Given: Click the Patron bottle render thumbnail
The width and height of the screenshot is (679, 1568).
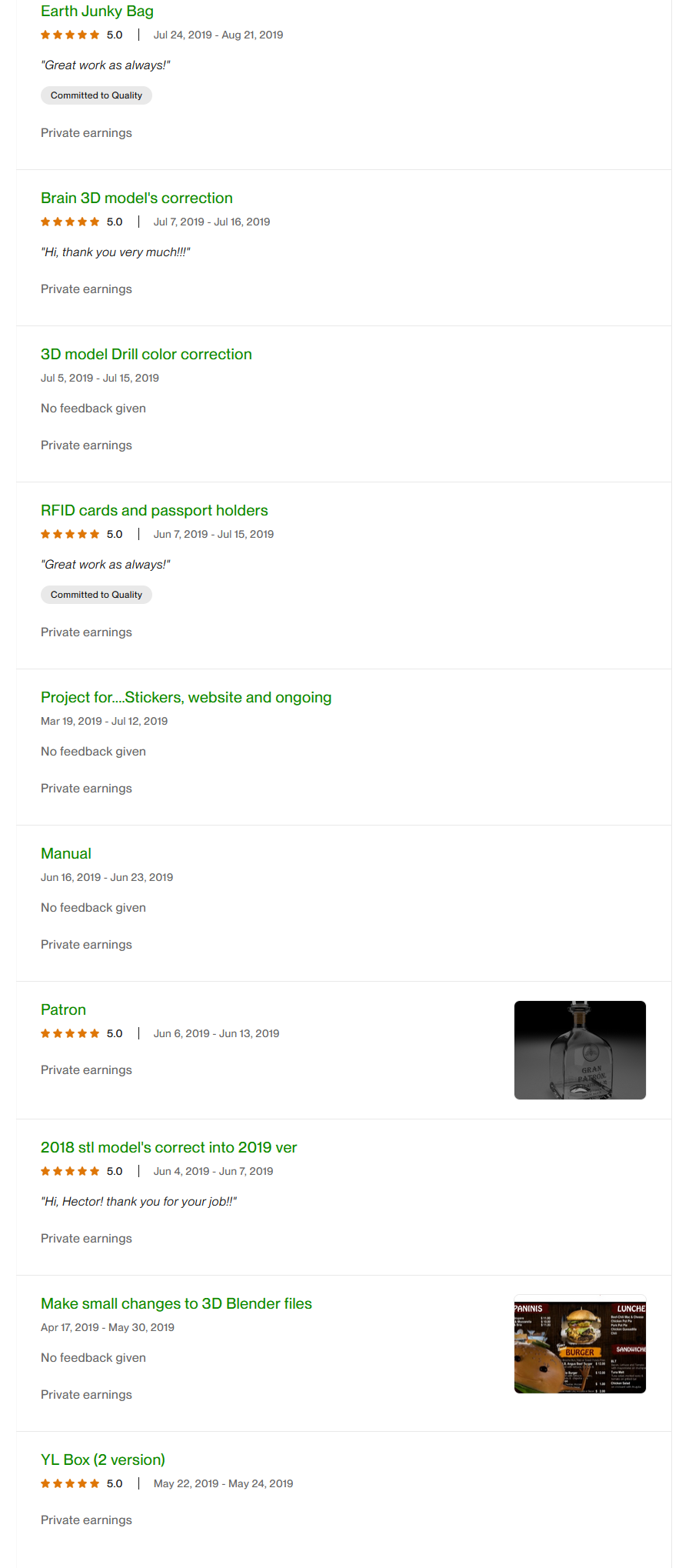Looking at the screenshot, I should (x=580, y=1050).
